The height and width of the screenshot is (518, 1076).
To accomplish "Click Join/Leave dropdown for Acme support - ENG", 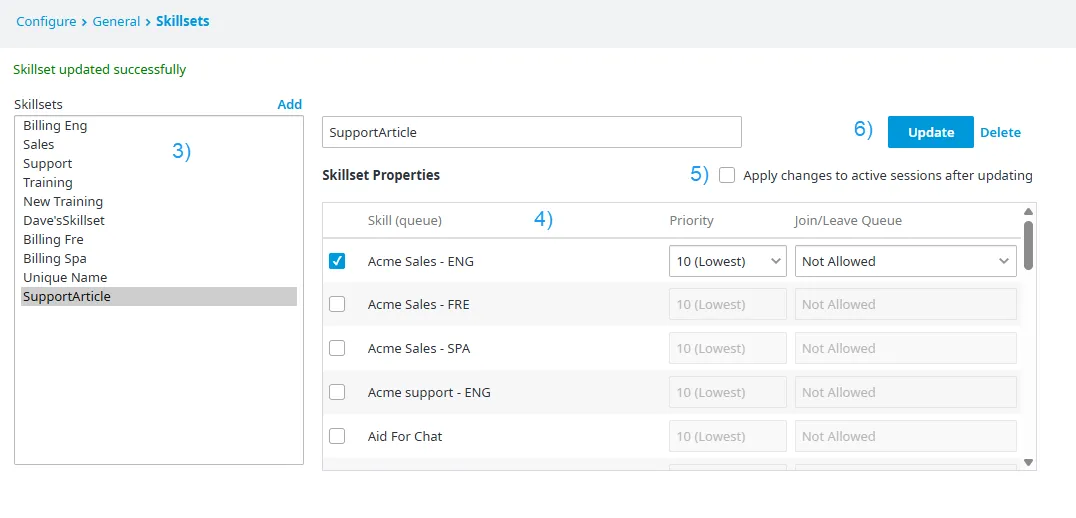I will point(906,392).
